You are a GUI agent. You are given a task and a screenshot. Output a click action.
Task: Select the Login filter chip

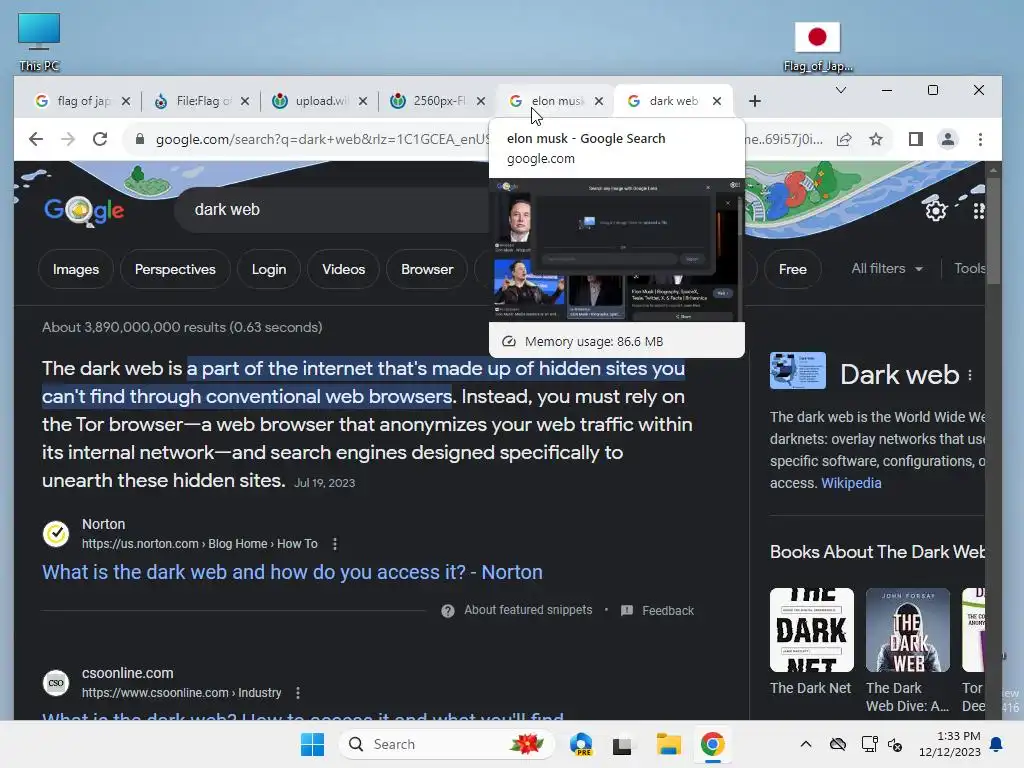pos(269,269)
